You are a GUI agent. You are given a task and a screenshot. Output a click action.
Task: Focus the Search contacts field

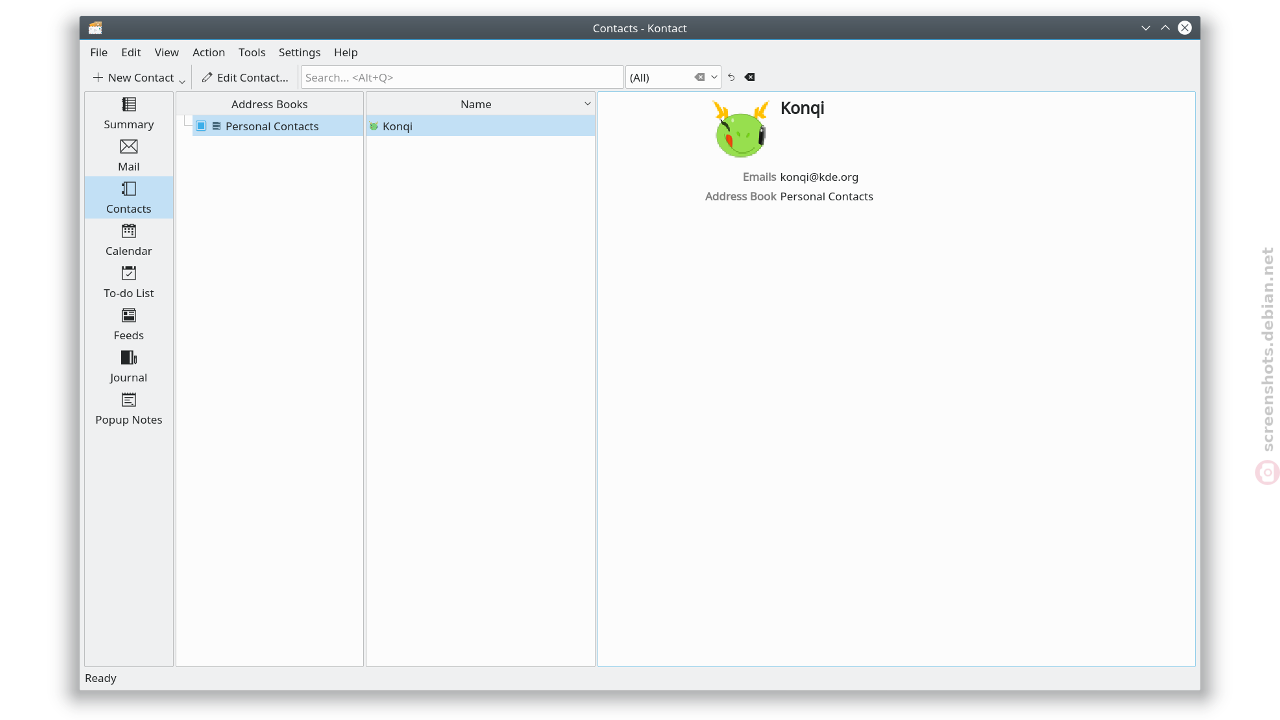click(x=462, y=77)
